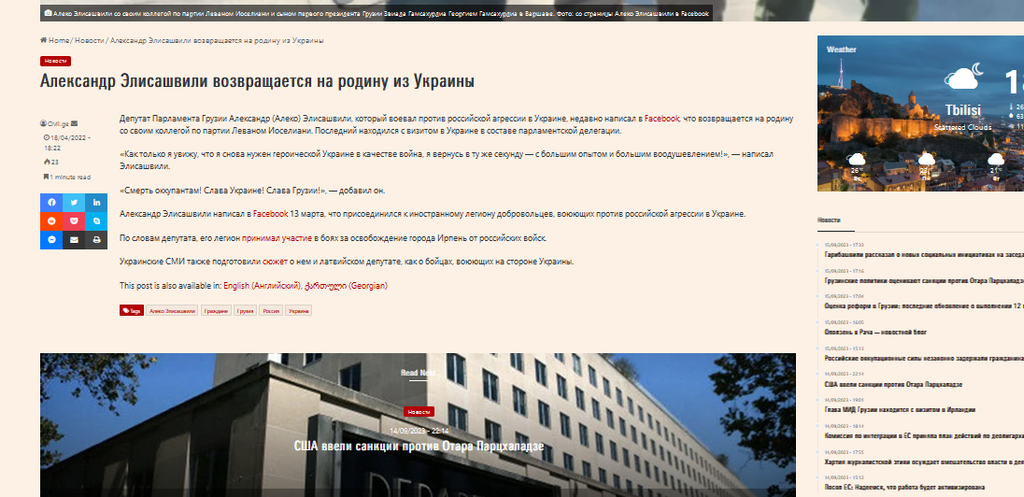
Task: Open sidebar story Грузинские политики оценивают санкции
Action: pos(924,280)
